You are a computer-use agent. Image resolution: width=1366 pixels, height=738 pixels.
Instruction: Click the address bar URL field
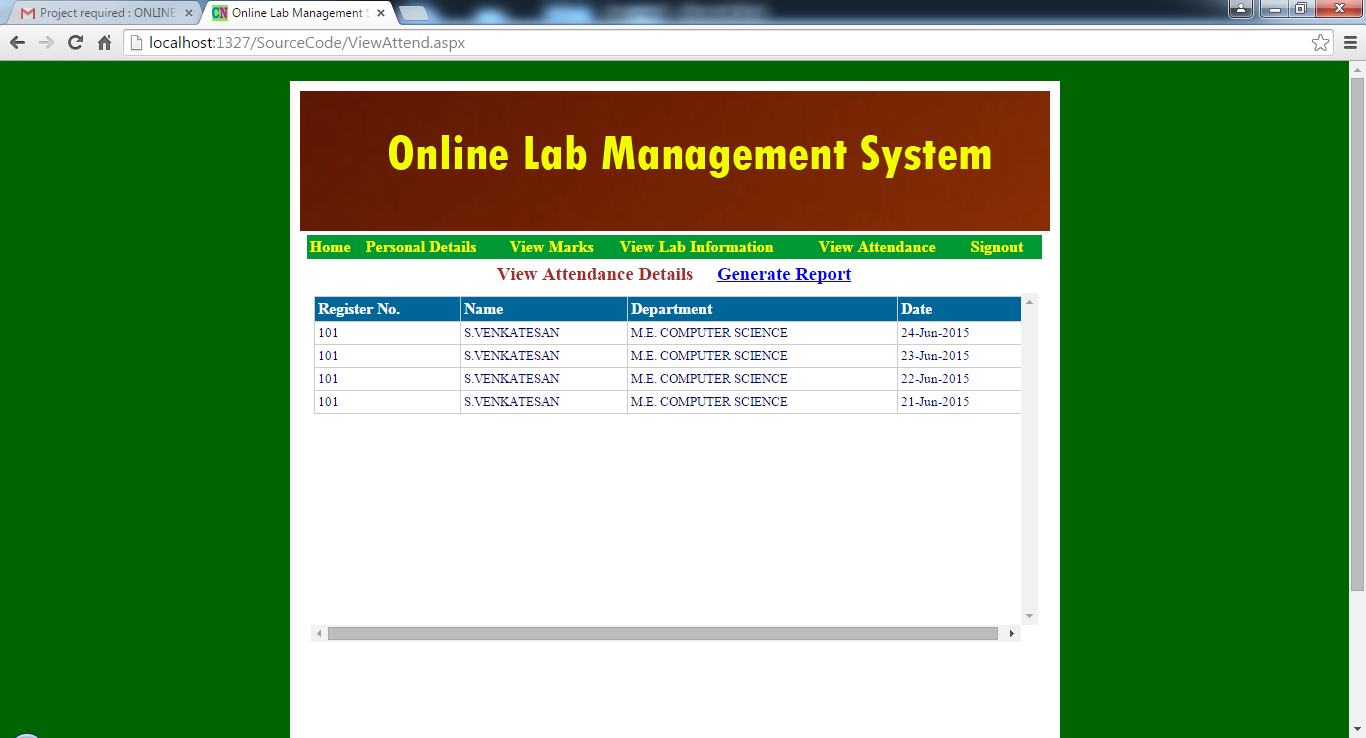pos(700,43)
